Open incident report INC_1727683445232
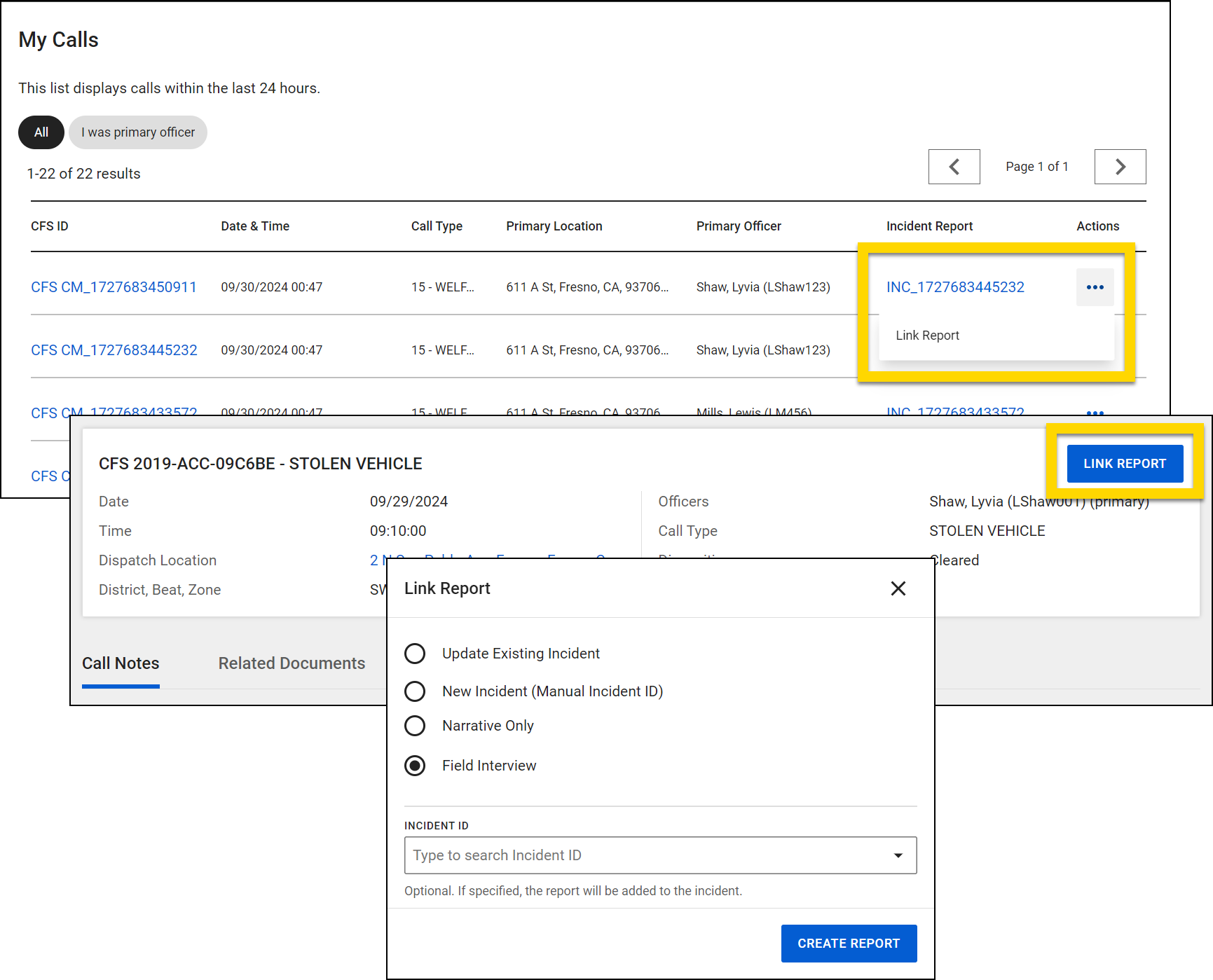 click(954, 287)
